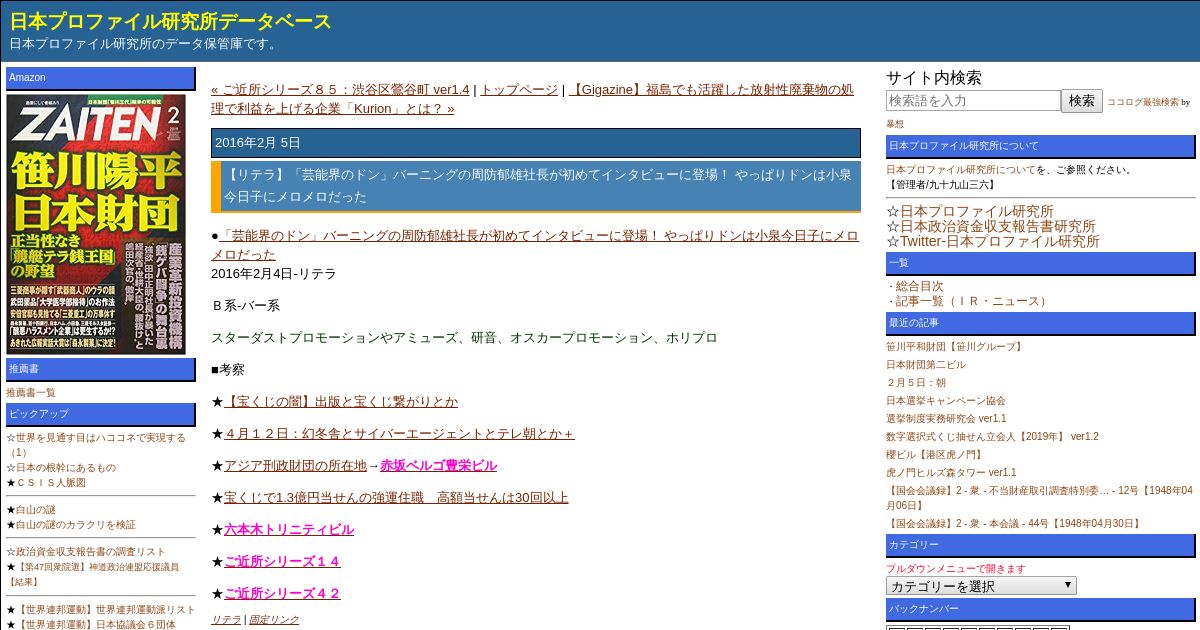Open ココログ最強検索 link
This screenshot has height=630, width=1200.
[1143, 102]
